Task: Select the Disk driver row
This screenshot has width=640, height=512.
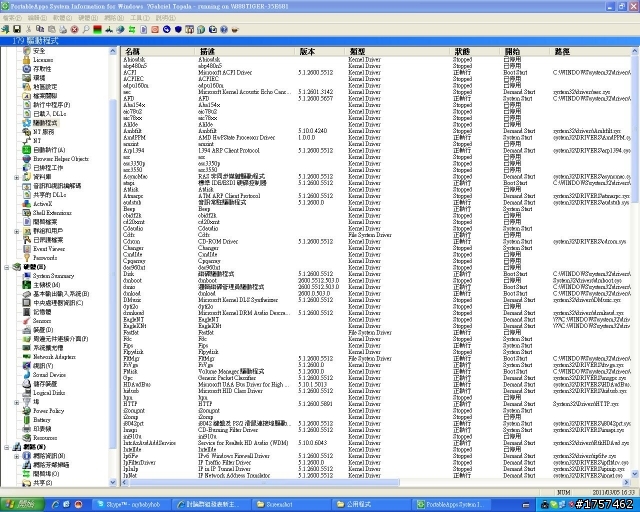Action: 376,274
